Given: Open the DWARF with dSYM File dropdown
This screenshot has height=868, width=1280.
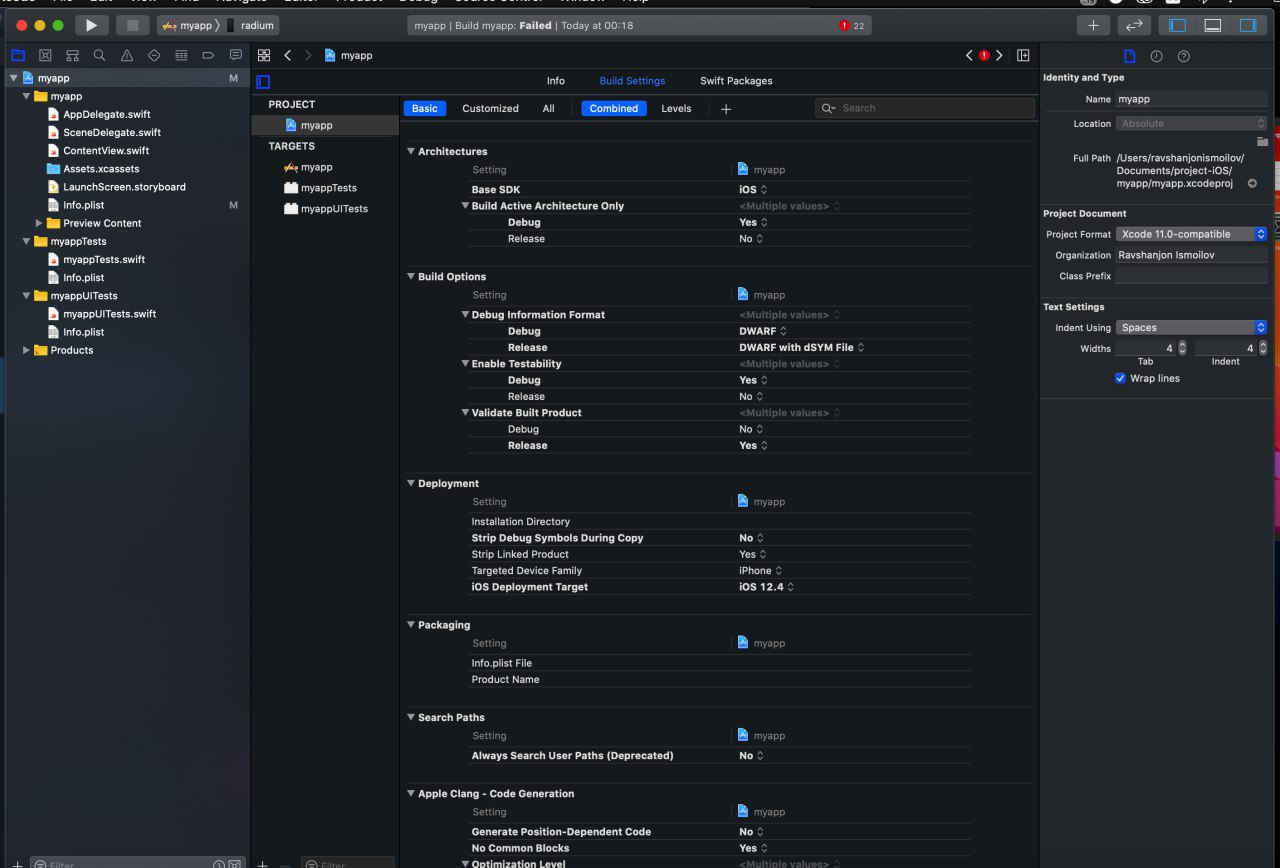Looking at the screenshot, I should click(802, 347).
